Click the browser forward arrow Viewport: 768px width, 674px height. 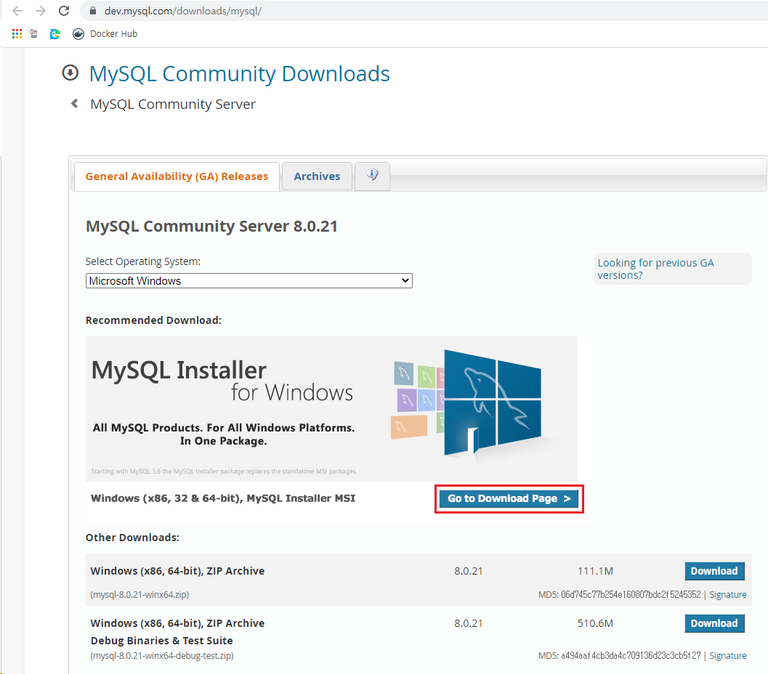[41, 11]
